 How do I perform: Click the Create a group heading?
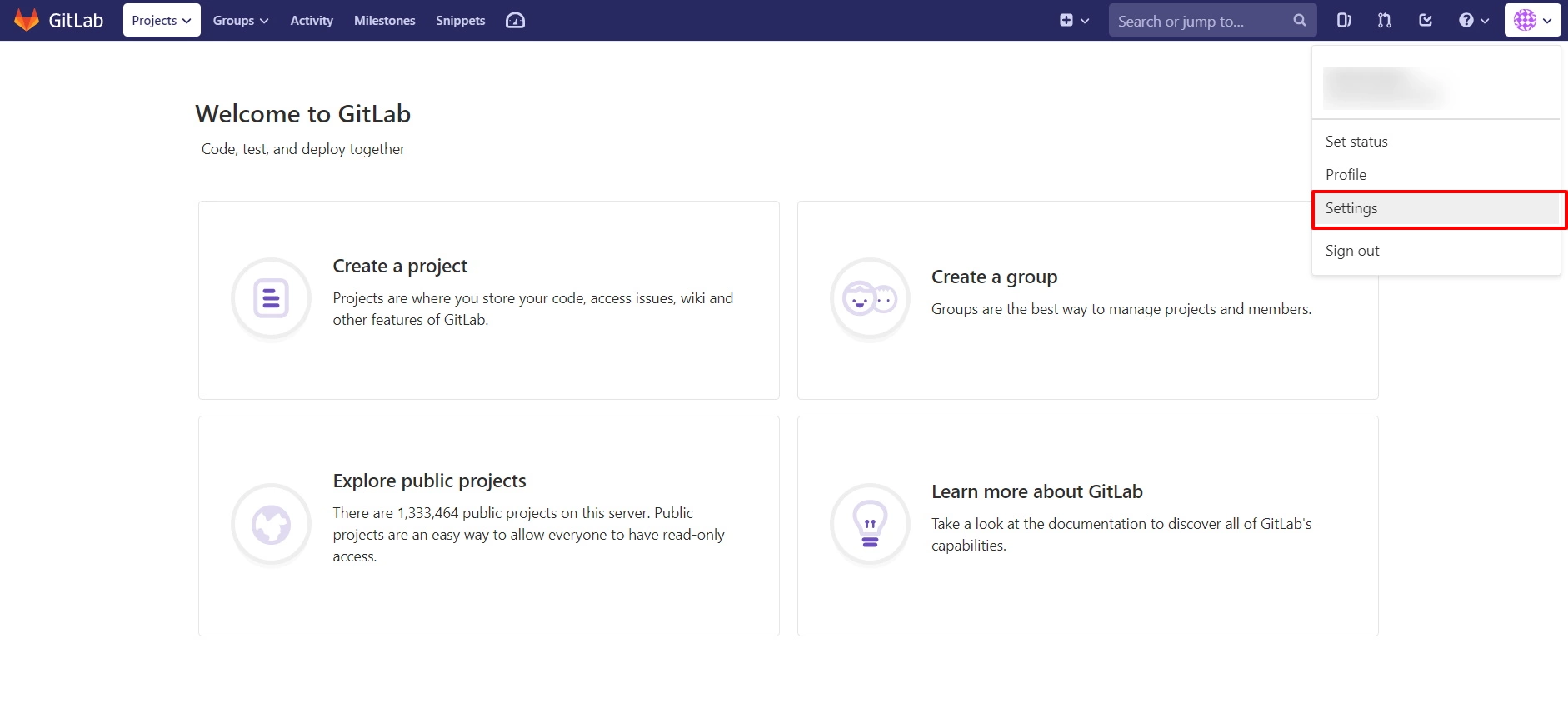coord(995,277)
